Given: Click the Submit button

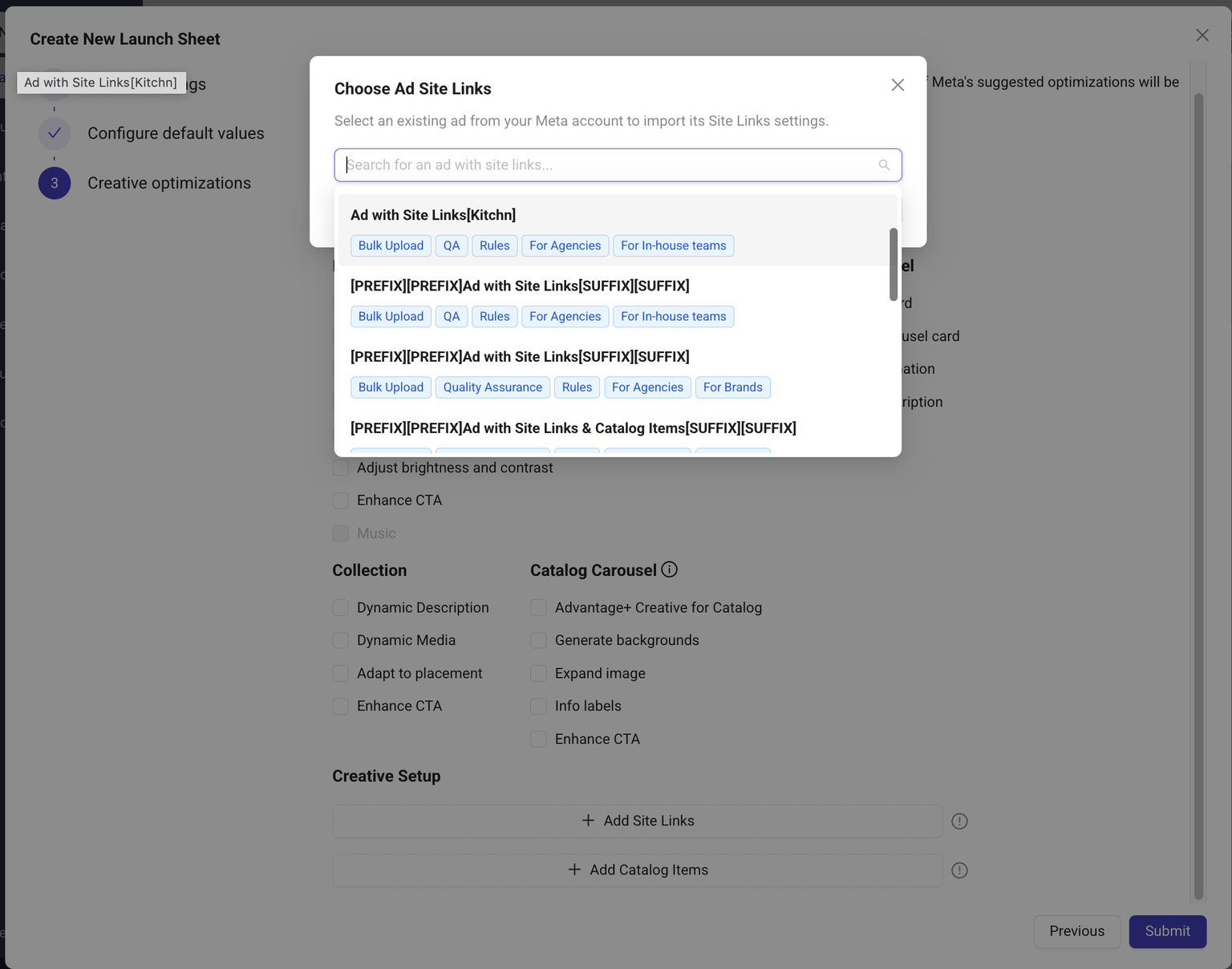Looking at the screenshot, I should [1167, 931].
